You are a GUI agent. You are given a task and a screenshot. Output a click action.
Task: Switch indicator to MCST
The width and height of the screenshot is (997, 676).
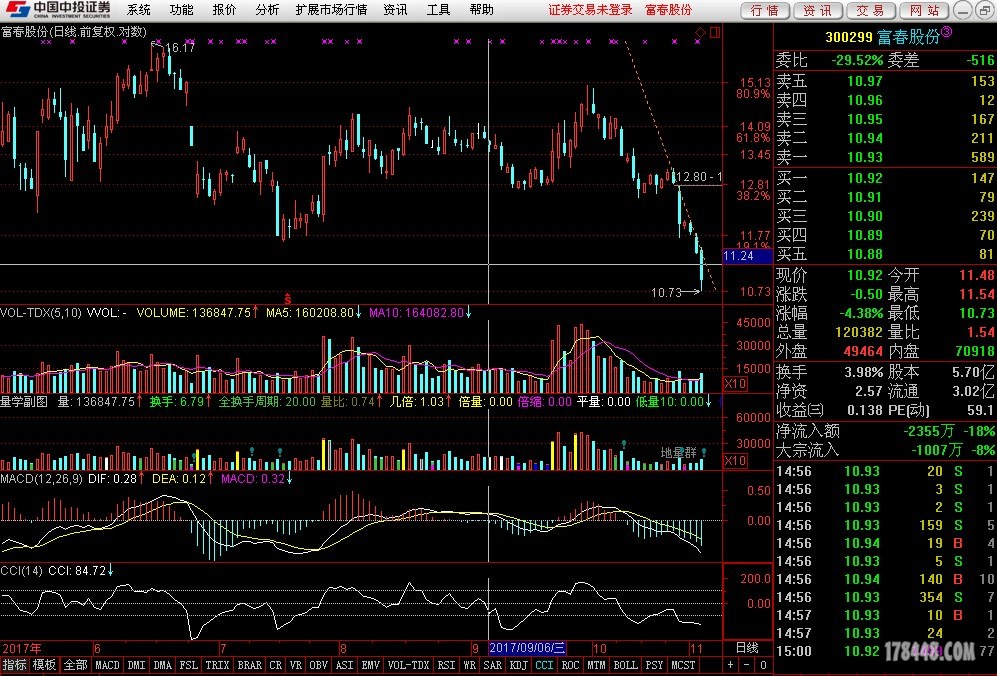point(683,665)
